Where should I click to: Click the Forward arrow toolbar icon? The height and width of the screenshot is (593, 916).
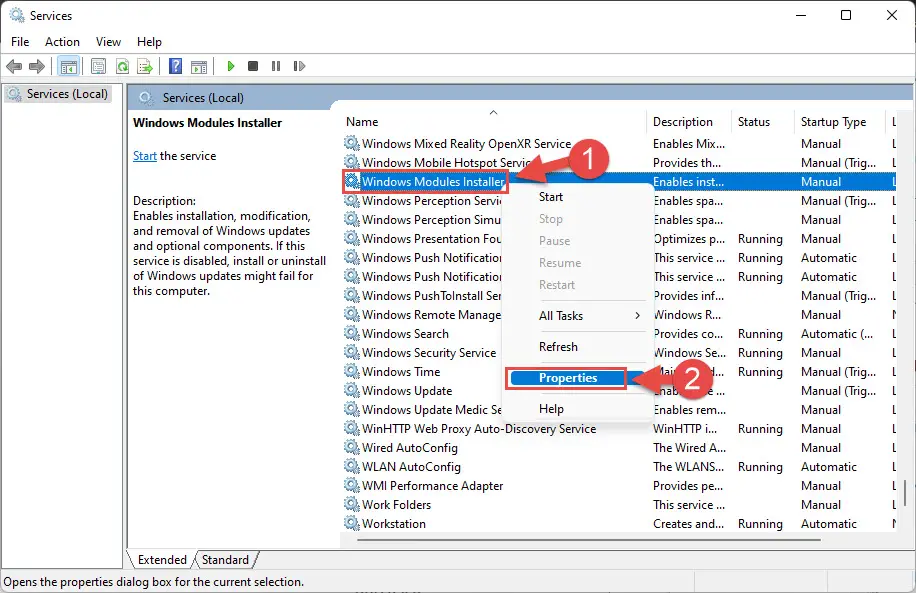tap(37, 66)
